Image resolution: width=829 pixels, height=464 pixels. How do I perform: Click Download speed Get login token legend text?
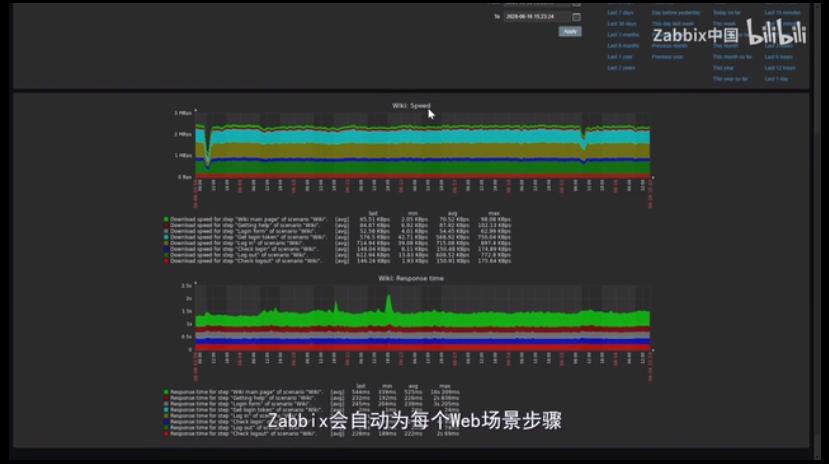pos(248,237)
